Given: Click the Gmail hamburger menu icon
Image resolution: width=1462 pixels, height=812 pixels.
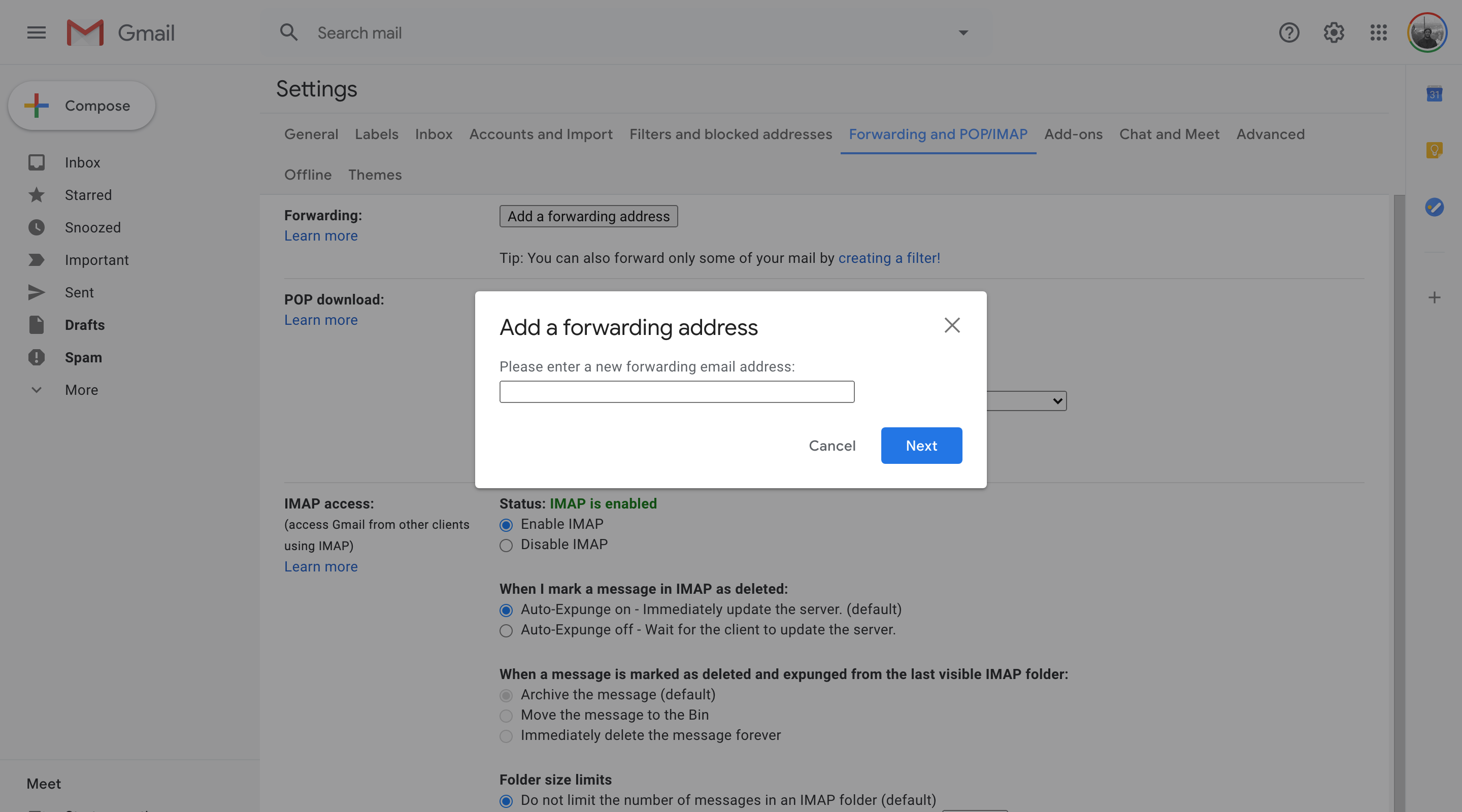Looking at the screenshot, I should (x=36, y=32).
